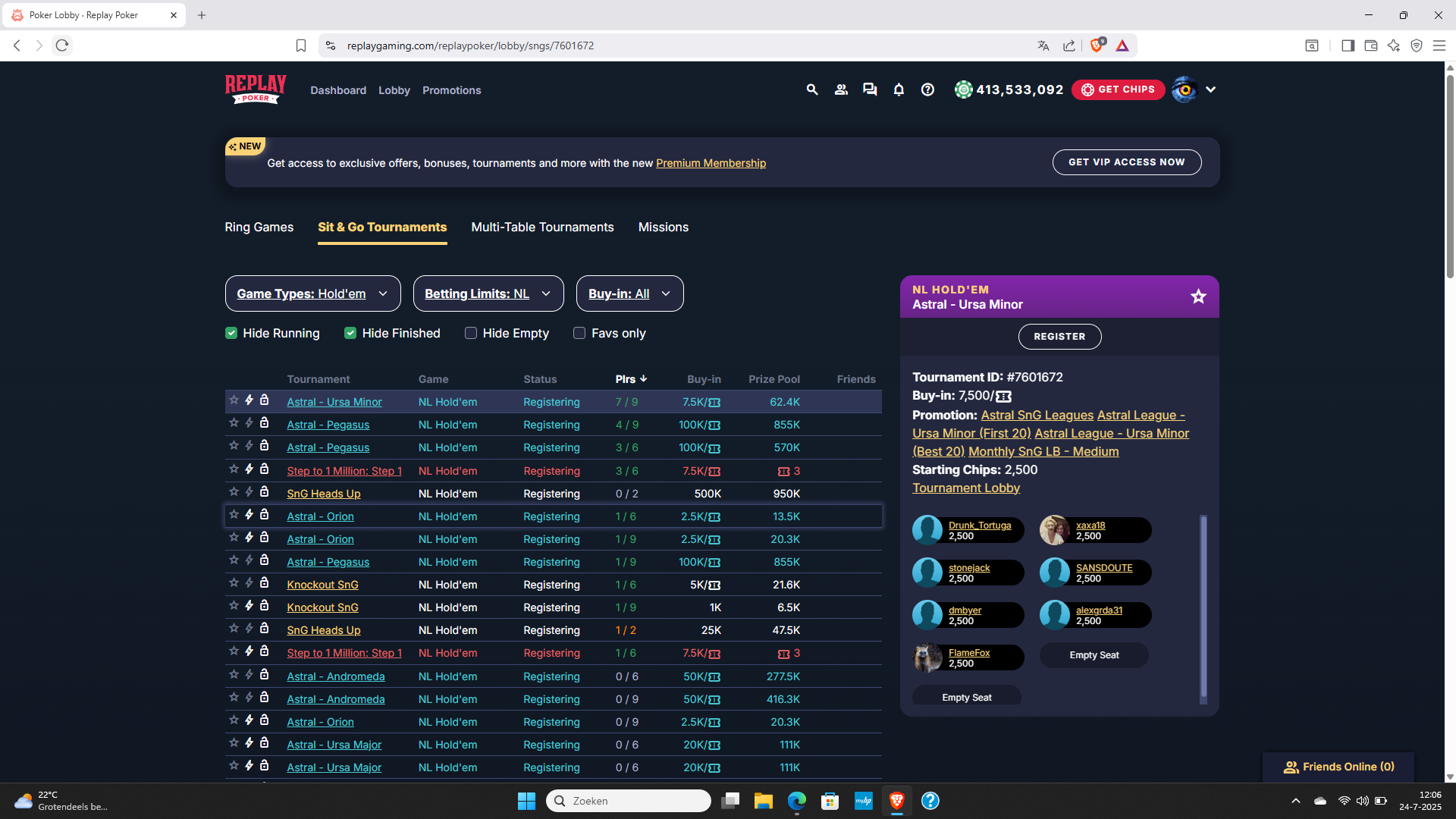The width and height of the screenshot is (1456, 819).
Task: Switch to Multi-Table Tournaments tab
Action: pos(542,227)
